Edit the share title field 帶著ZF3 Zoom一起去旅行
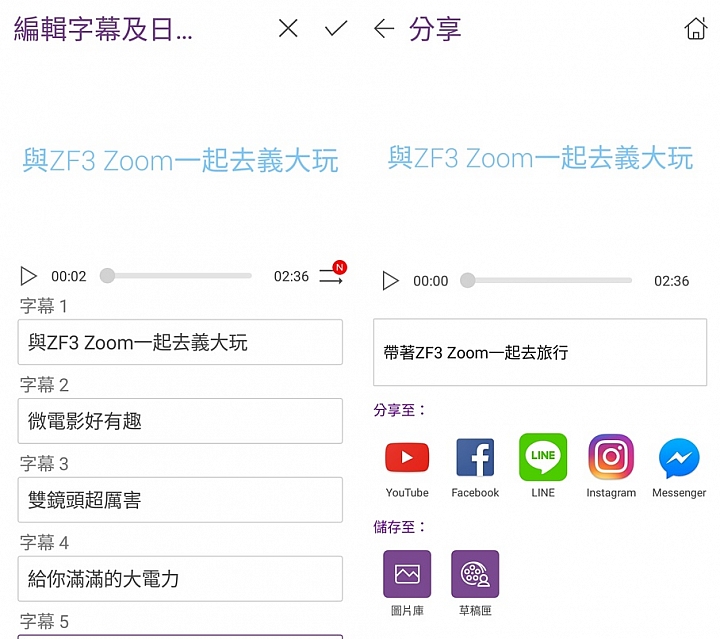 coord(540,352)
